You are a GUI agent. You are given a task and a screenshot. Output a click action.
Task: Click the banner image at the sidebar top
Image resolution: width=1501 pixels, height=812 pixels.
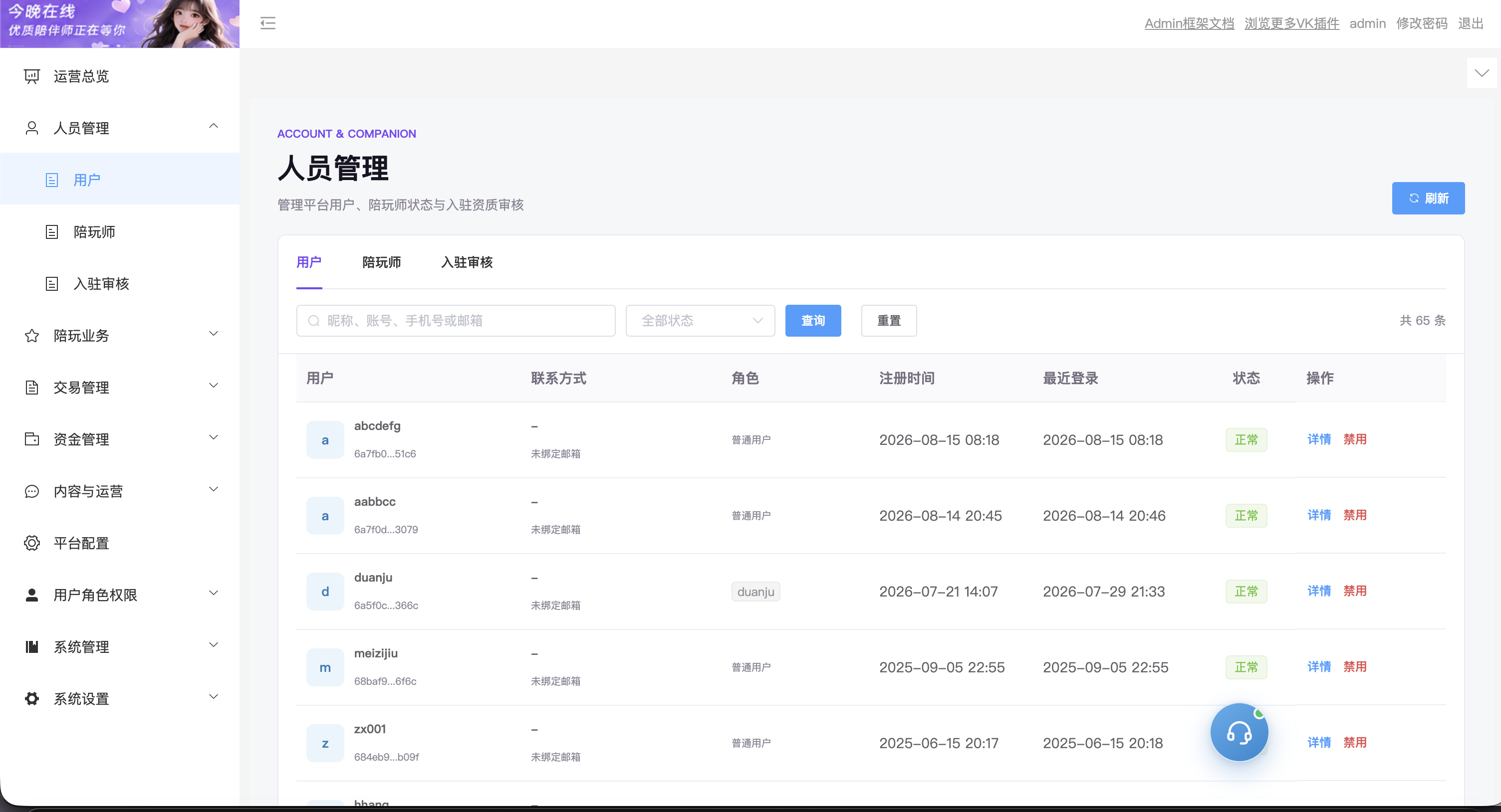tap(120, 24)
